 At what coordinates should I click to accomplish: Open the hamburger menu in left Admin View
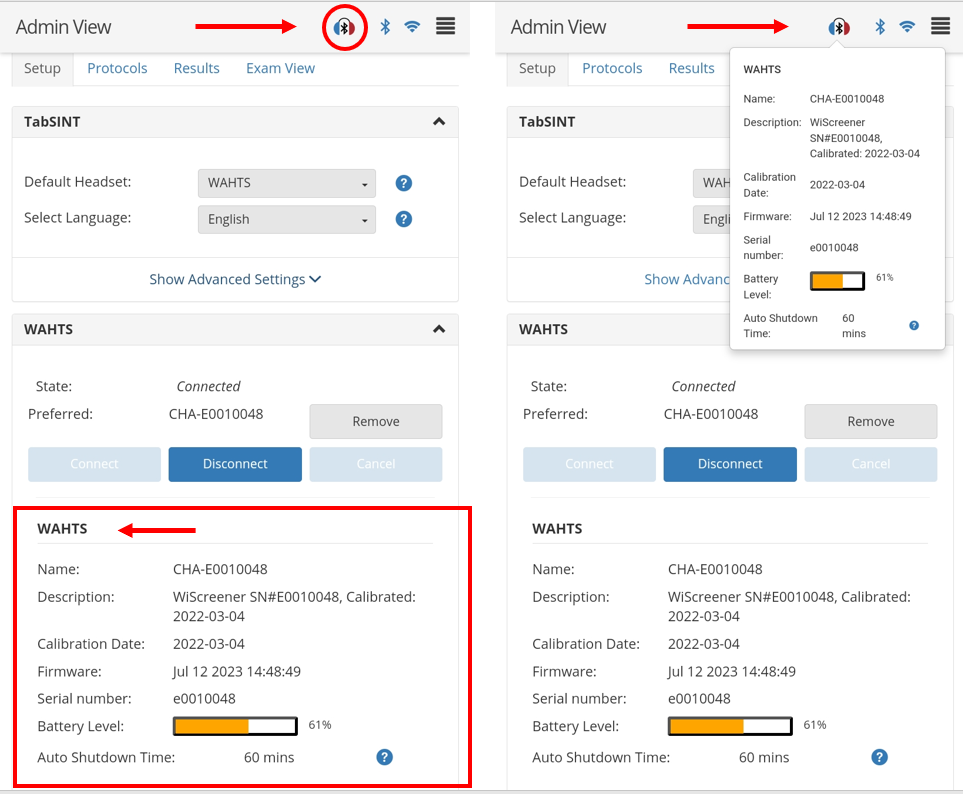click(445, 27)
